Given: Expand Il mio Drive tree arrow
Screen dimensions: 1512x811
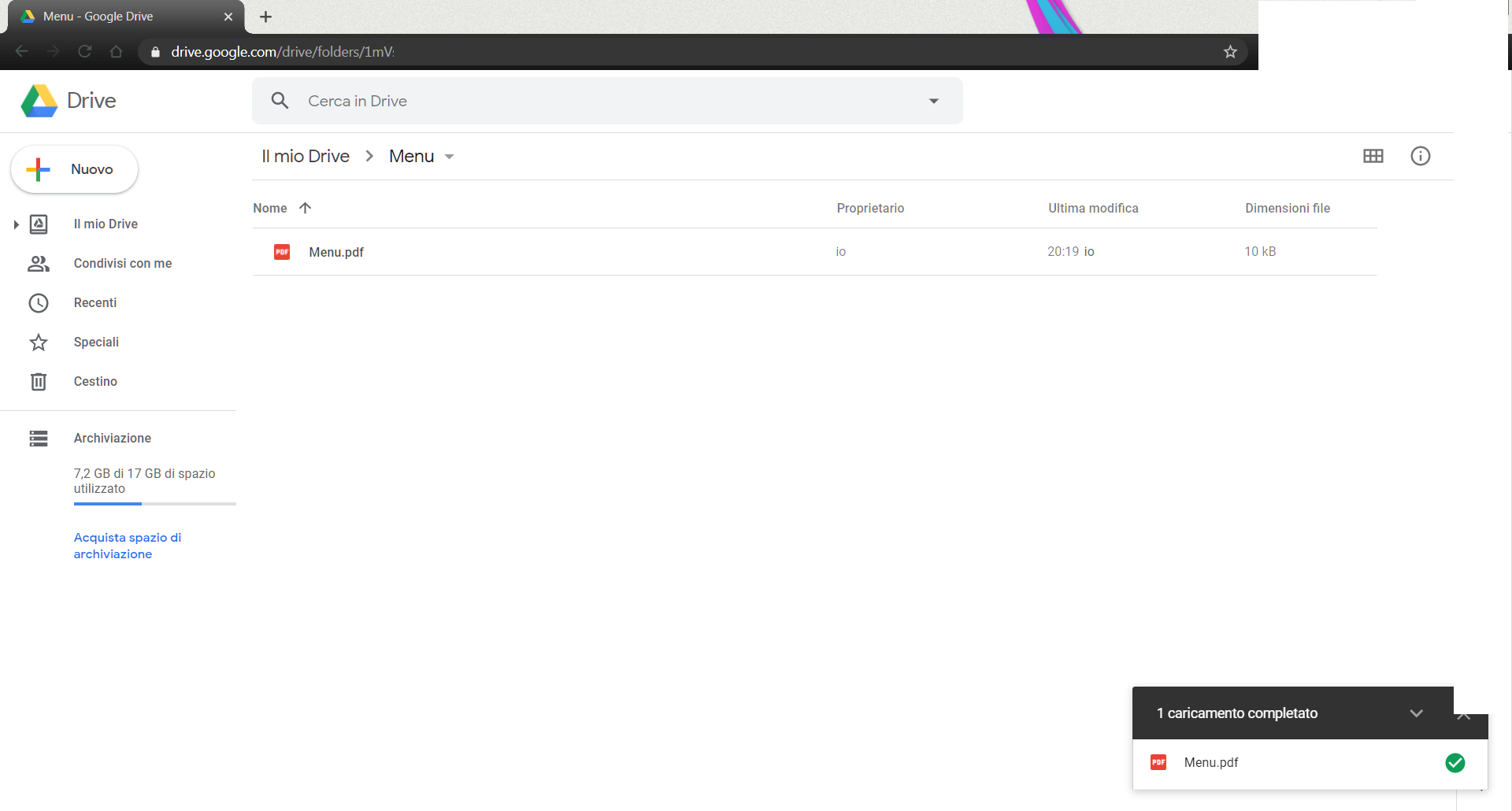Looking at the screenshot, I should (16, 224).
